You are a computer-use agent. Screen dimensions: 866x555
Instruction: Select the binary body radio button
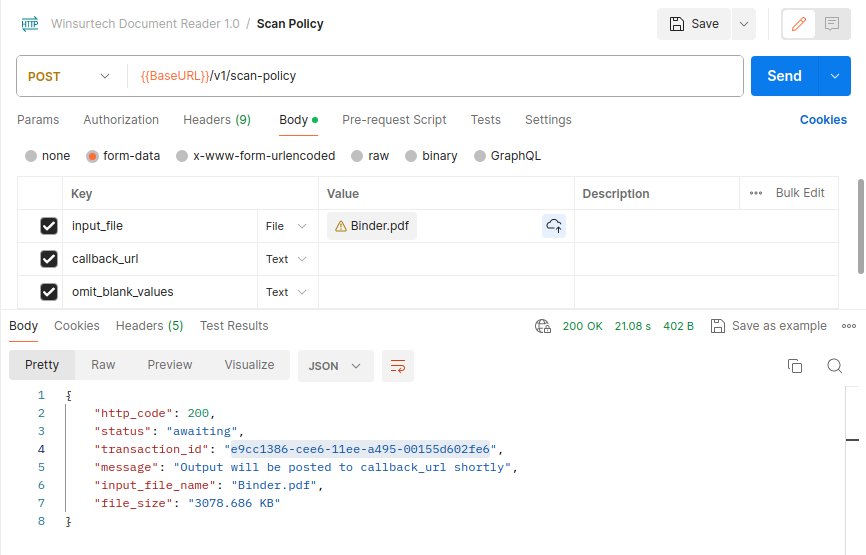(411, 156)
